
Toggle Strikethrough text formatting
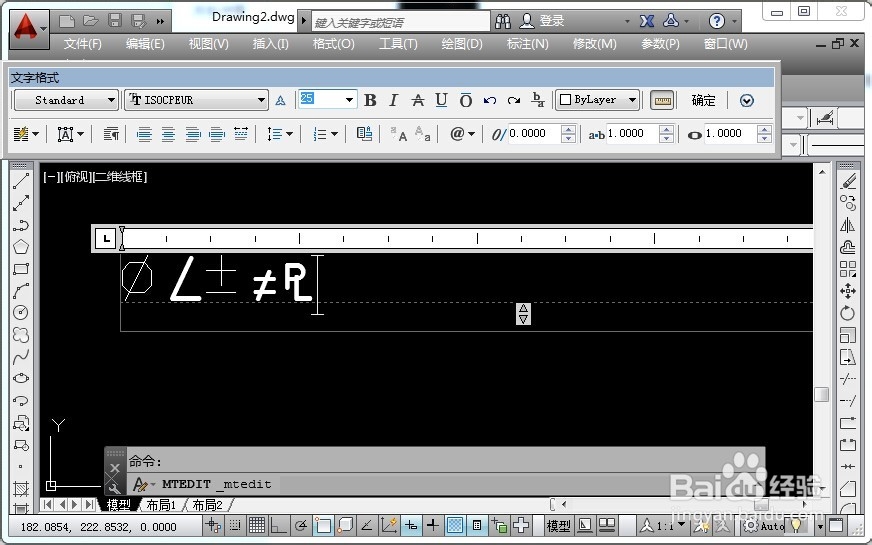point(418,100)
